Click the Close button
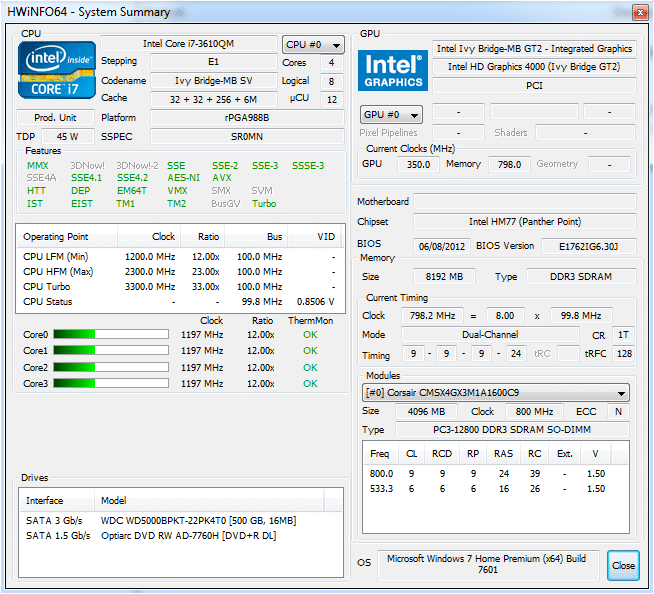Viewport: 654px width, 594px height. 623,566
